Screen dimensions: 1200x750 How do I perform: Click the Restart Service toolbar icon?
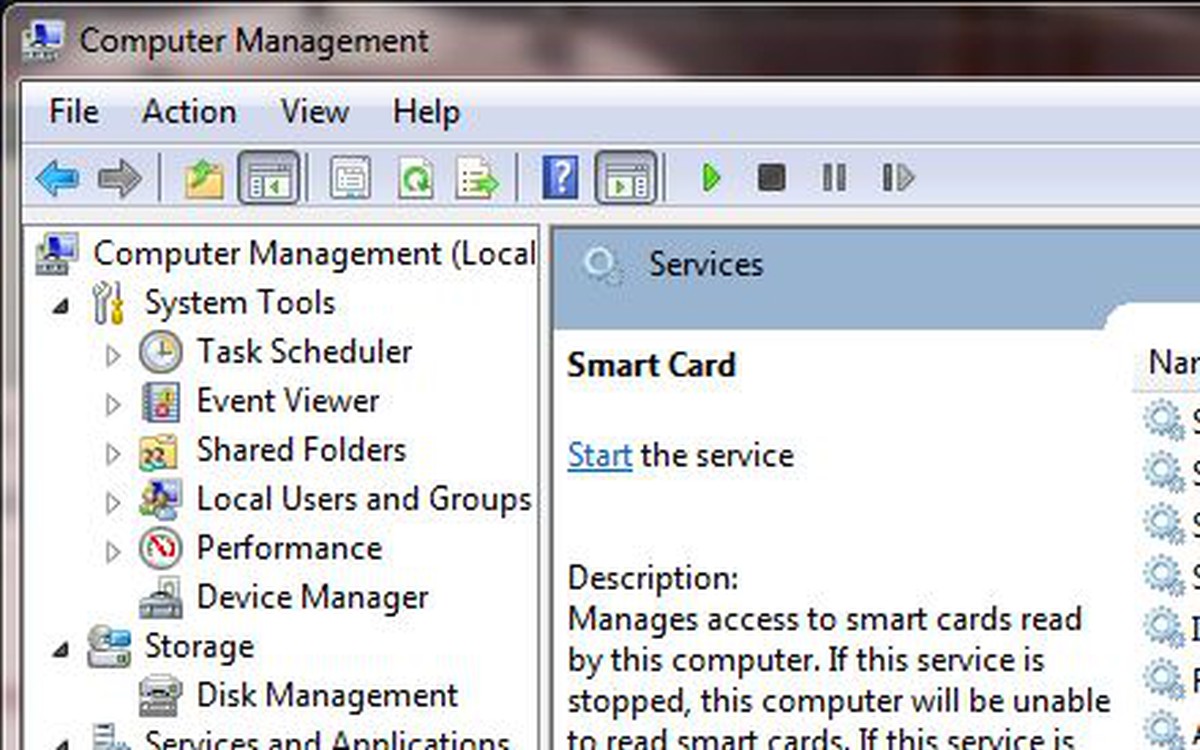898,178
